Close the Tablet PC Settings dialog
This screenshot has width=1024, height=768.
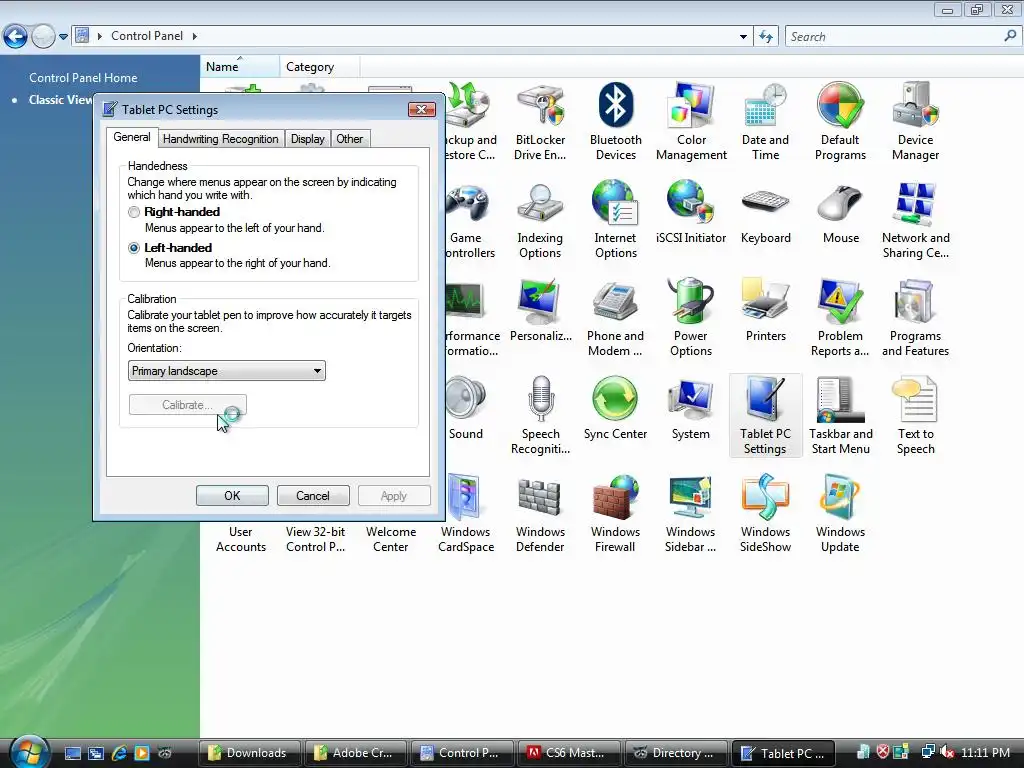(422, 109)
